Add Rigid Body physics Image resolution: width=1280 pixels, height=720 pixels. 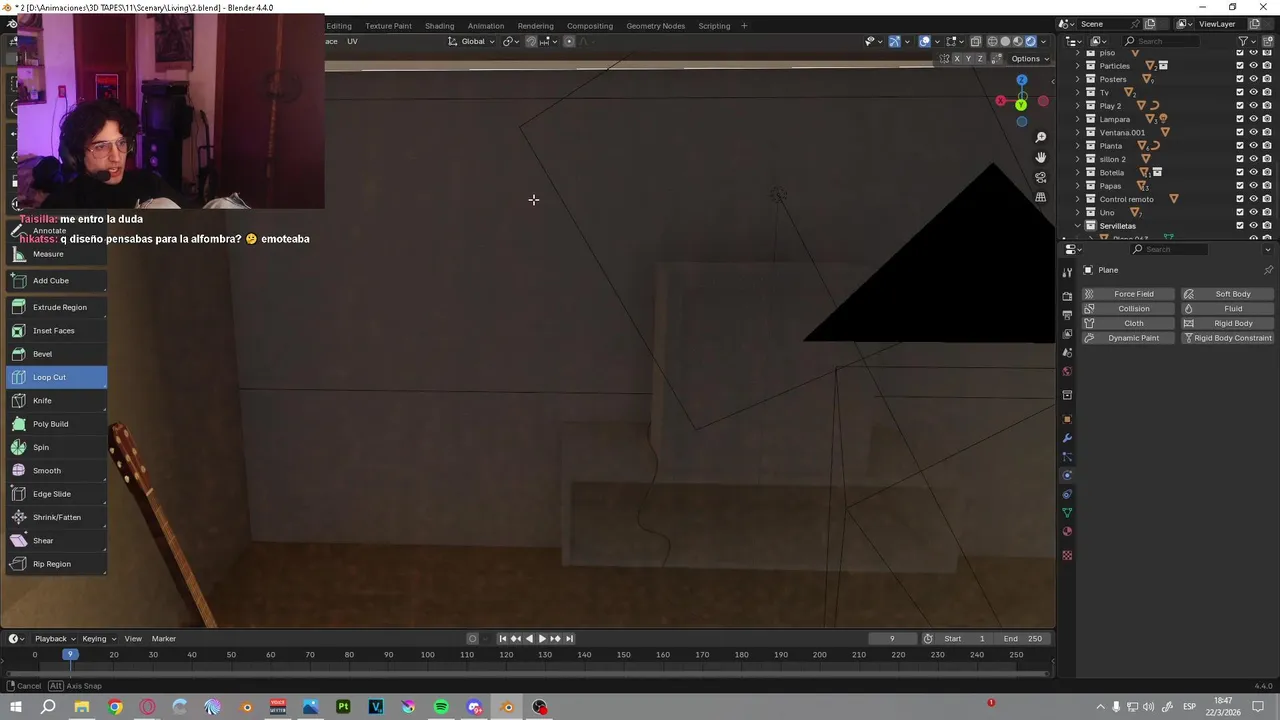point(1227,323)
